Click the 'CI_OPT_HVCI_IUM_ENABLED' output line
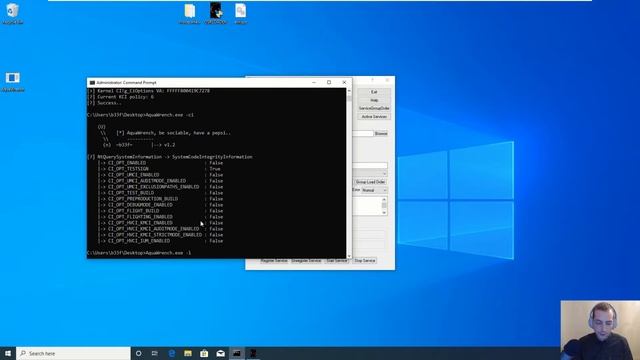The width and height of the screenshot is (640, 360). [x=160, y=241]
